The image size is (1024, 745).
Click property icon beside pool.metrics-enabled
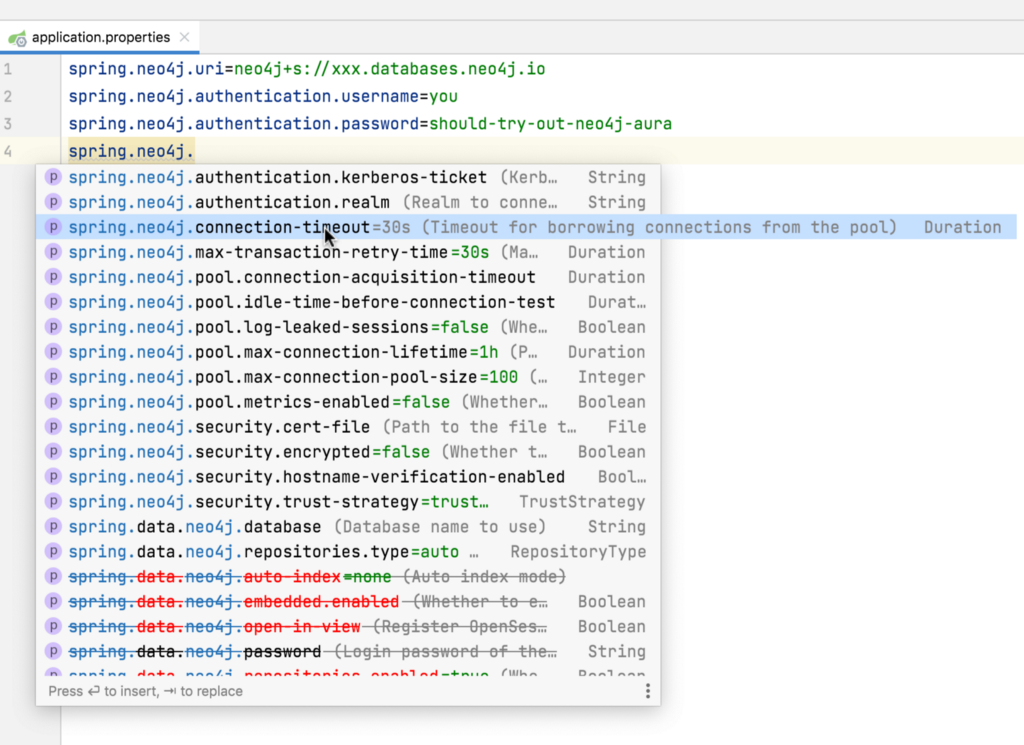point(54,402)
